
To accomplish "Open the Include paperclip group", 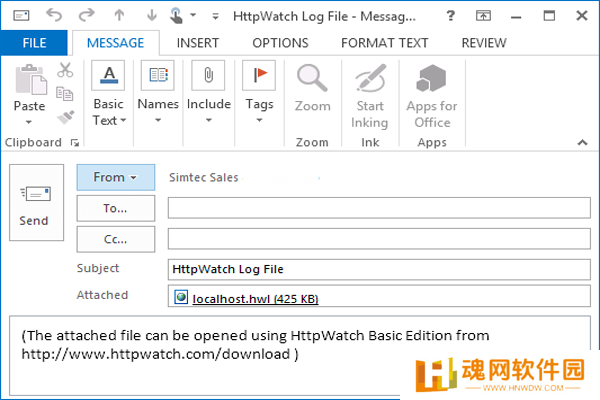I will tap(209, 93).
